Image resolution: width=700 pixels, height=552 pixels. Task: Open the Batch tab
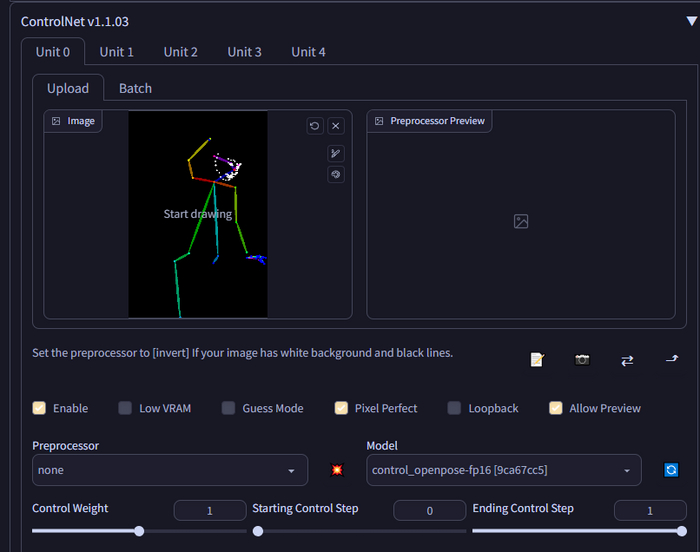pos(135,88)
